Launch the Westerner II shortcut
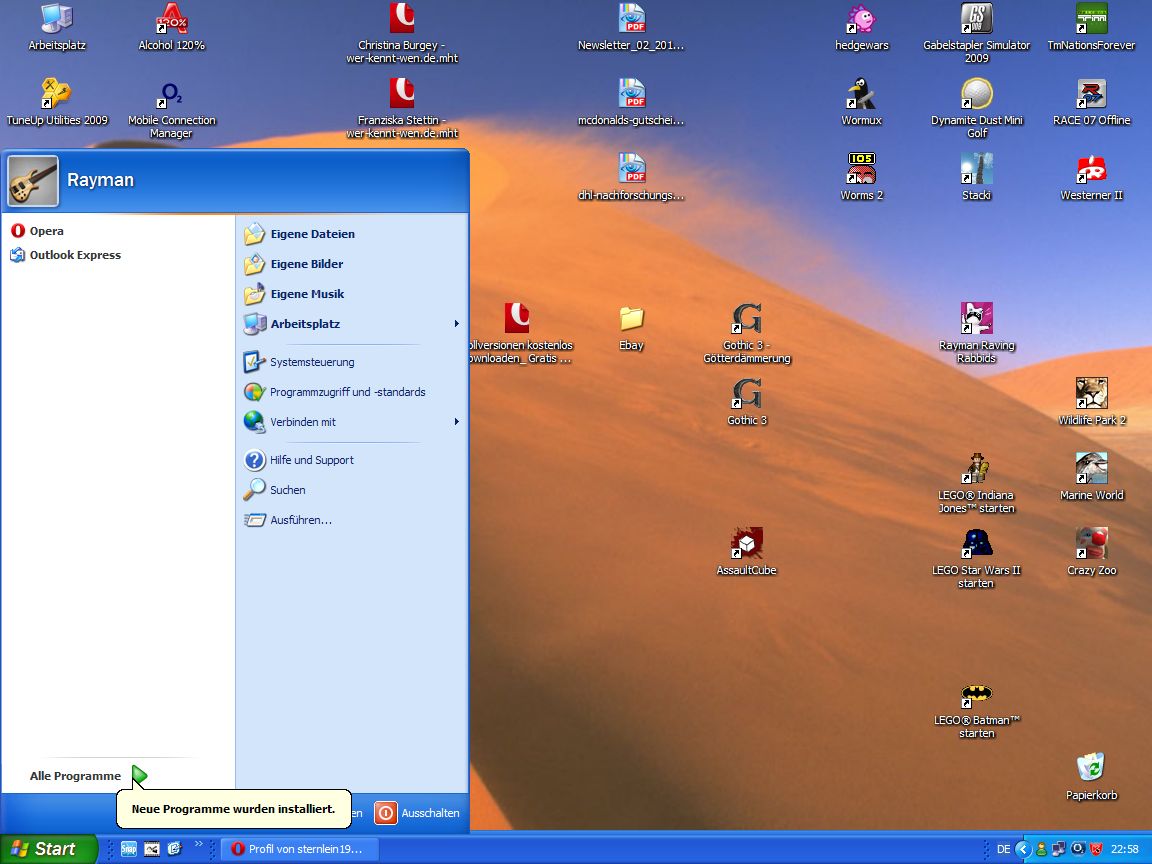 coord(1091,178)
